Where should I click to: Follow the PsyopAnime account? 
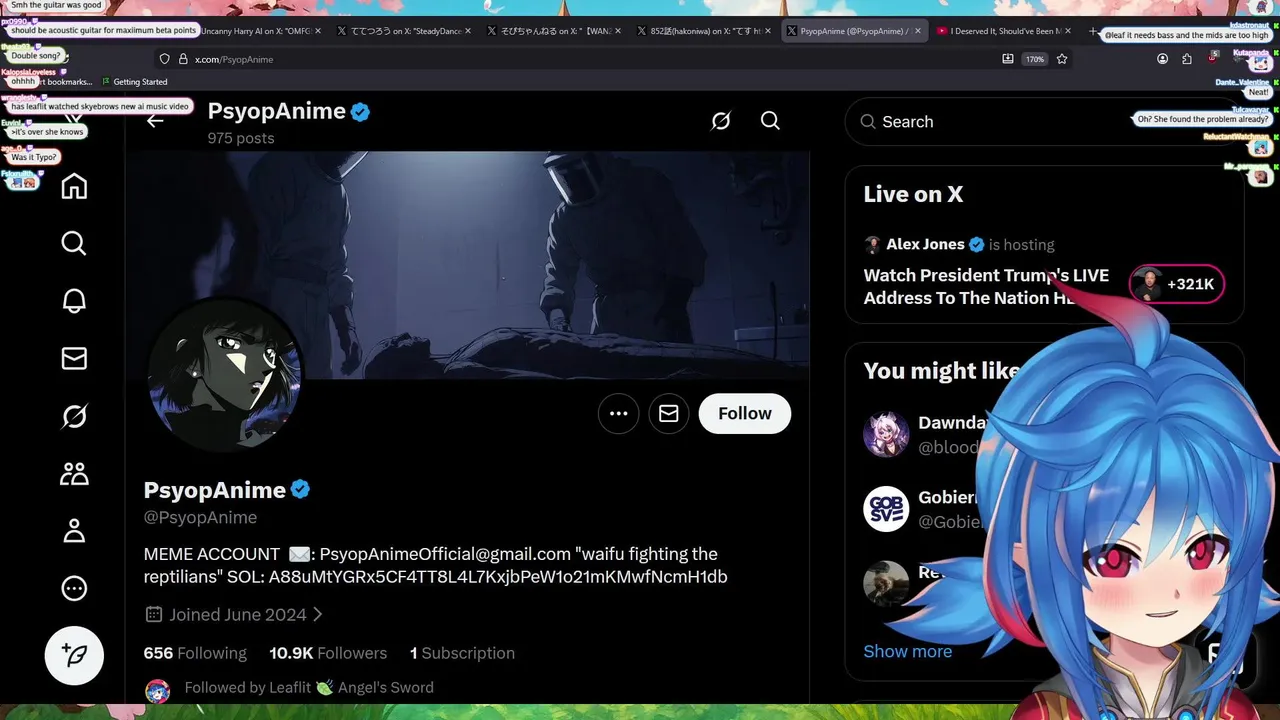[745, 414]
